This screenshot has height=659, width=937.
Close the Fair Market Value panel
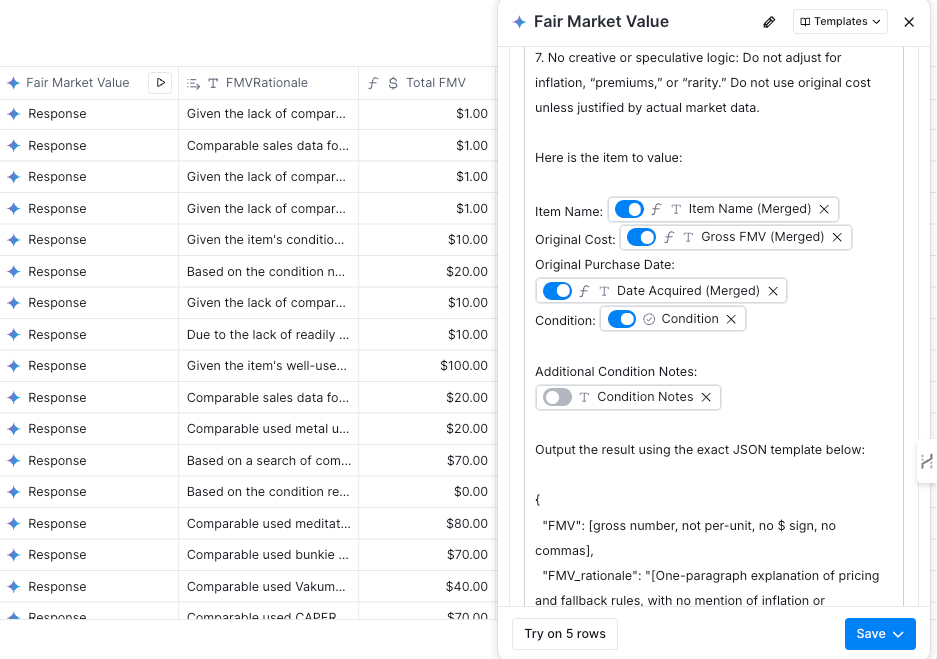[x=909, y=22]
